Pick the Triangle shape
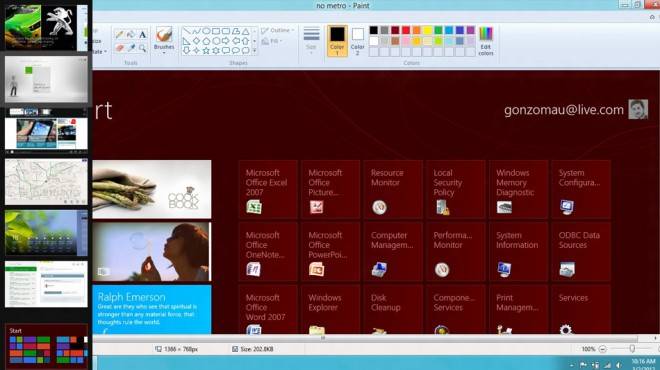This screenshot has height=370, width=660. point(245,32)
